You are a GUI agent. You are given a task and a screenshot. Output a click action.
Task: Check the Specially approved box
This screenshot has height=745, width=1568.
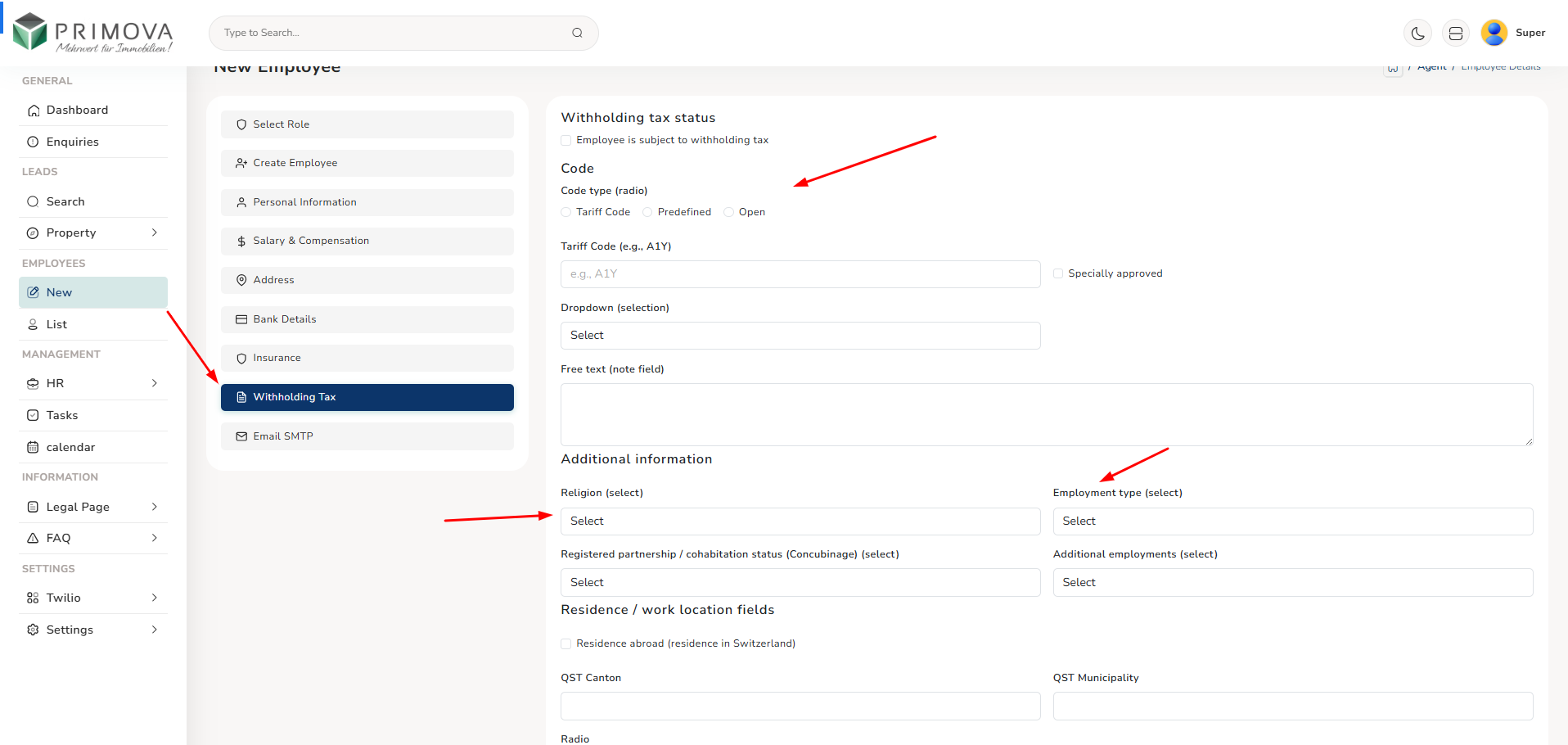pyautogui.click(x=1058, y=273)
